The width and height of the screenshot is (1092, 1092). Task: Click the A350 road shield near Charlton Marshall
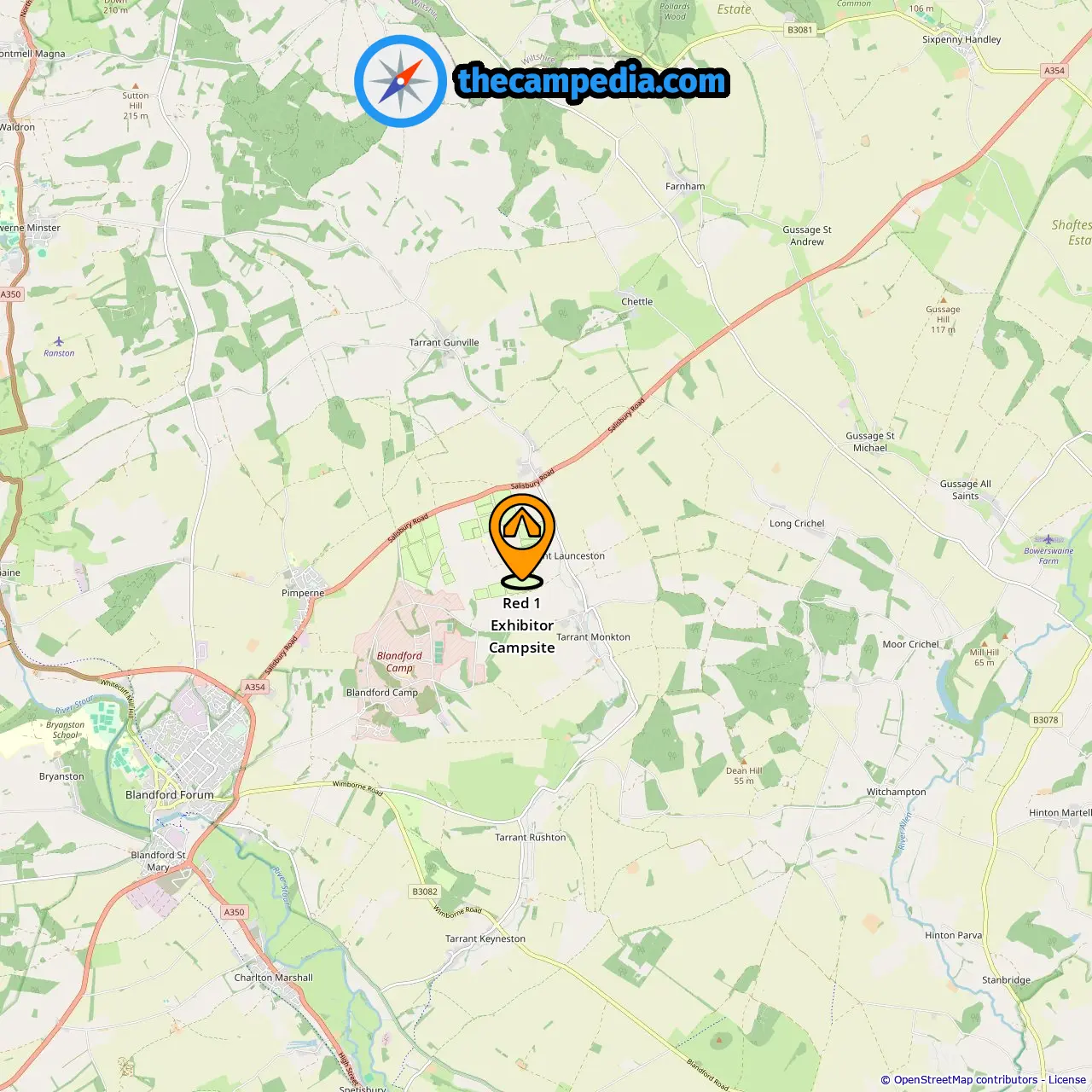coord(234,912)
